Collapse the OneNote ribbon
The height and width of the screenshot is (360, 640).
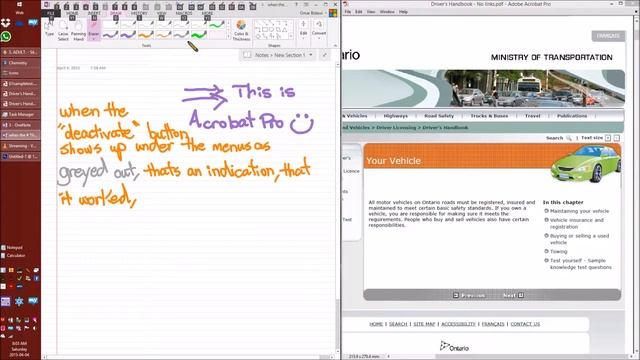tap(335, 46)
